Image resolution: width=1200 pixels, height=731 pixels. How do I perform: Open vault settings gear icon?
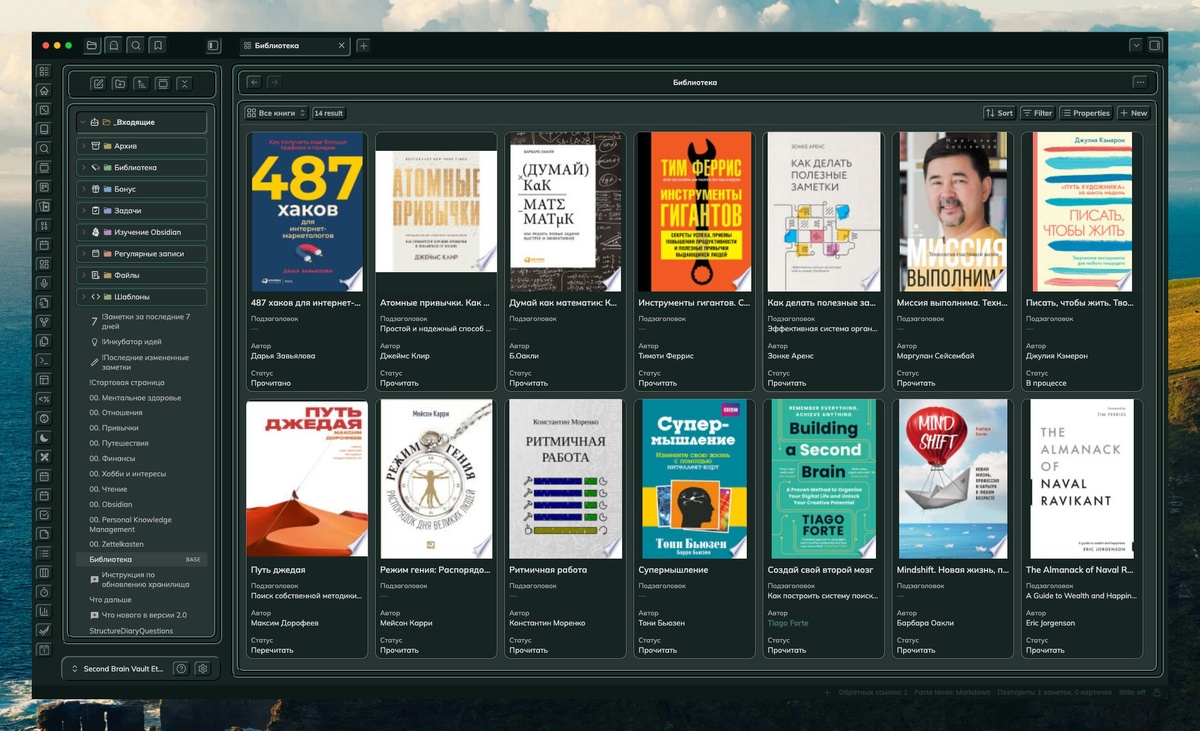pyautogui.click(x=203, y=669)
